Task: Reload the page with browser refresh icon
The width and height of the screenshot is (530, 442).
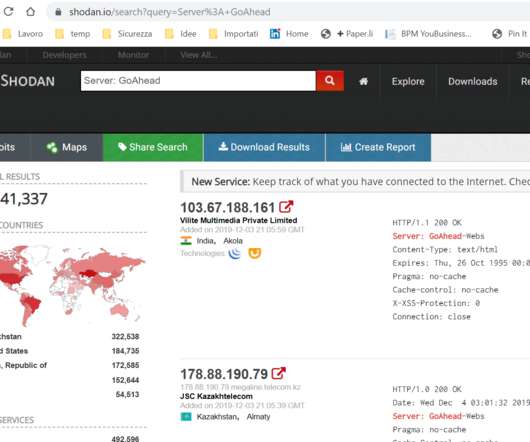Action: (8, 12)
